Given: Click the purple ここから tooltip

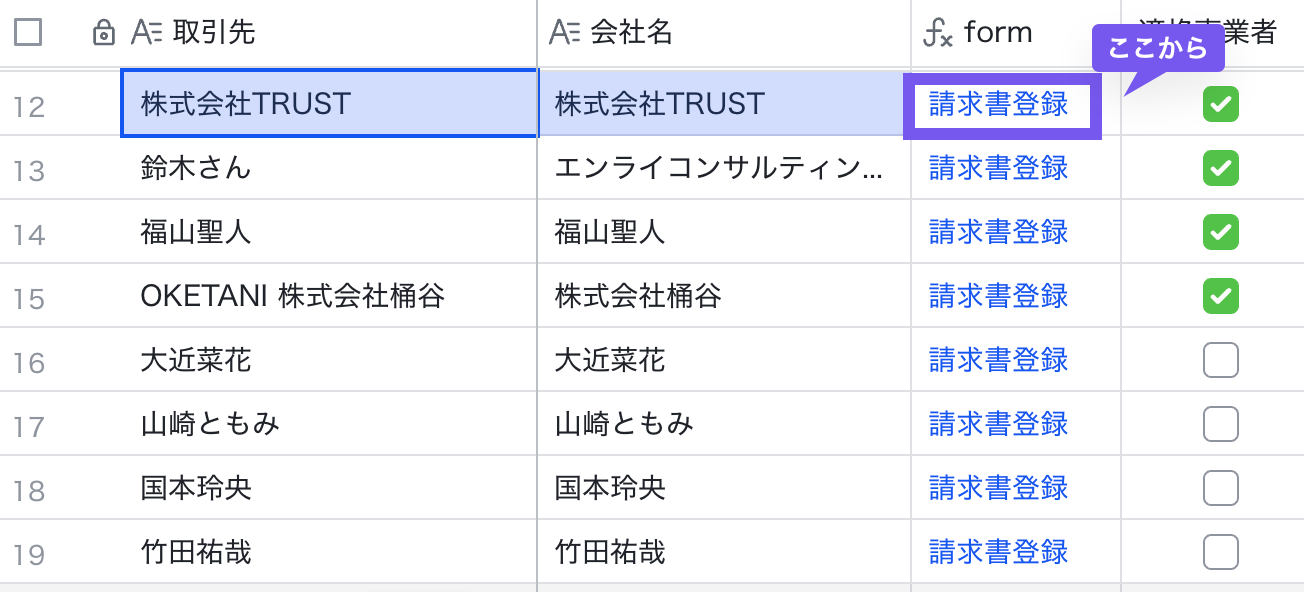Looking at the screenshot, I should point(1157,45).
